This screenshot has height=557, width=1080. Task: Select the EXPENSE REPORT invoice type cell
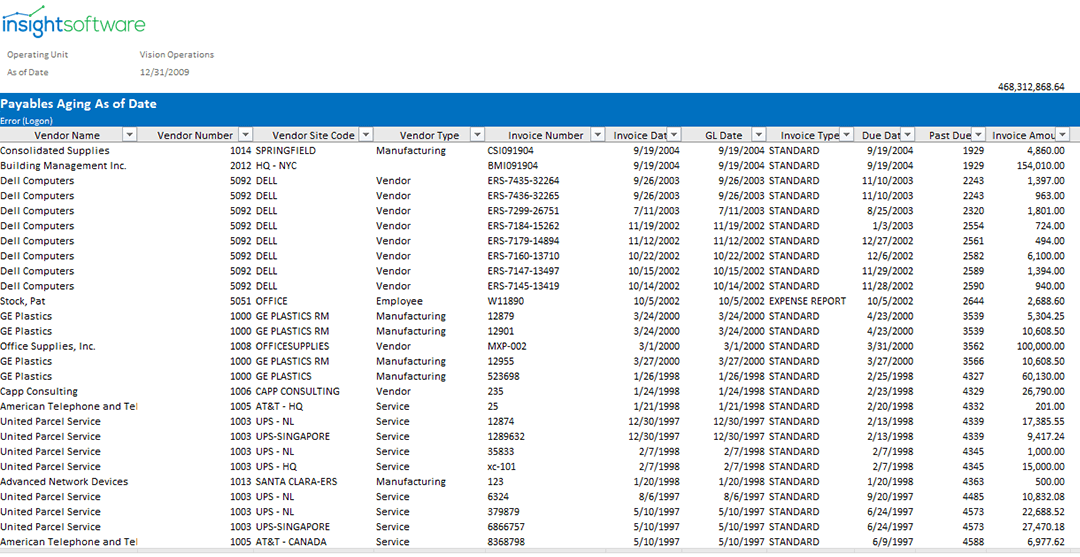807,301
